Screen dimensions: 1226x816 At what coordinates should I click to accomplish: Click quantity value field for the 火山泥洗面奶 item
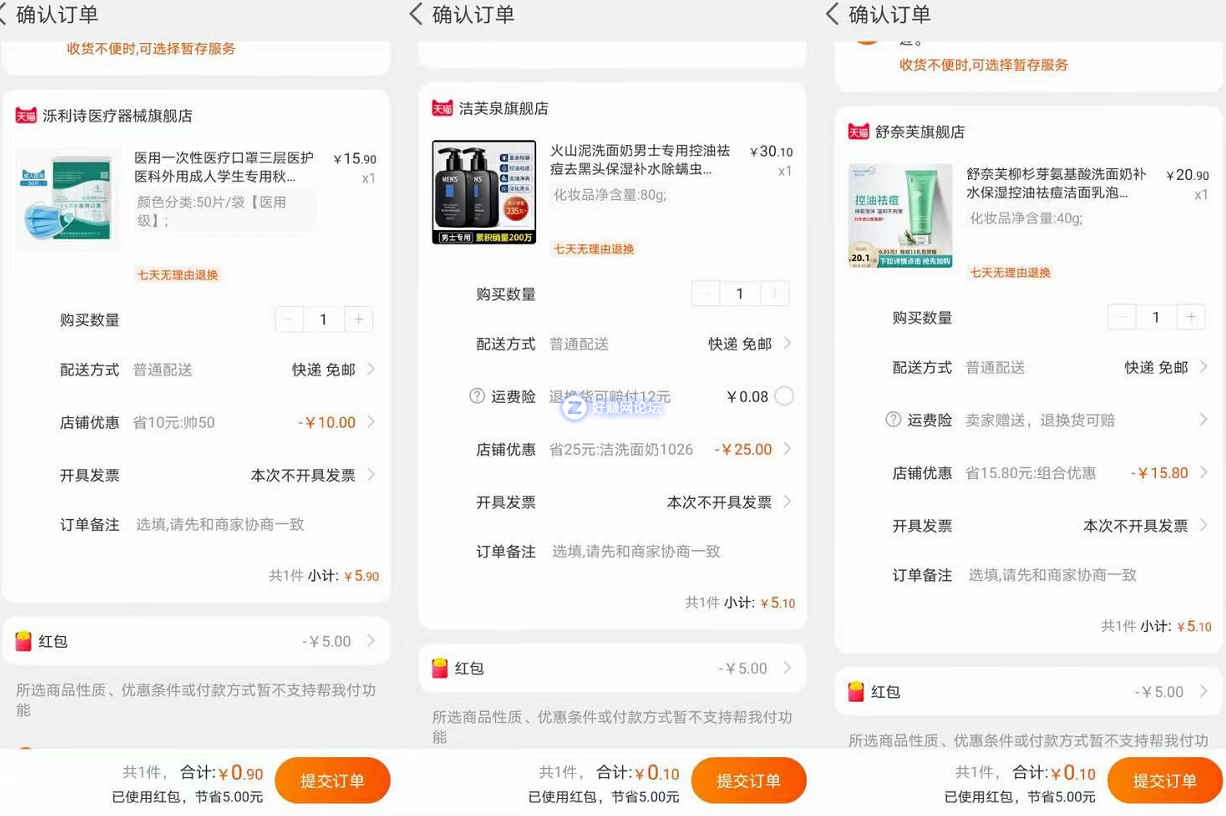739,294
